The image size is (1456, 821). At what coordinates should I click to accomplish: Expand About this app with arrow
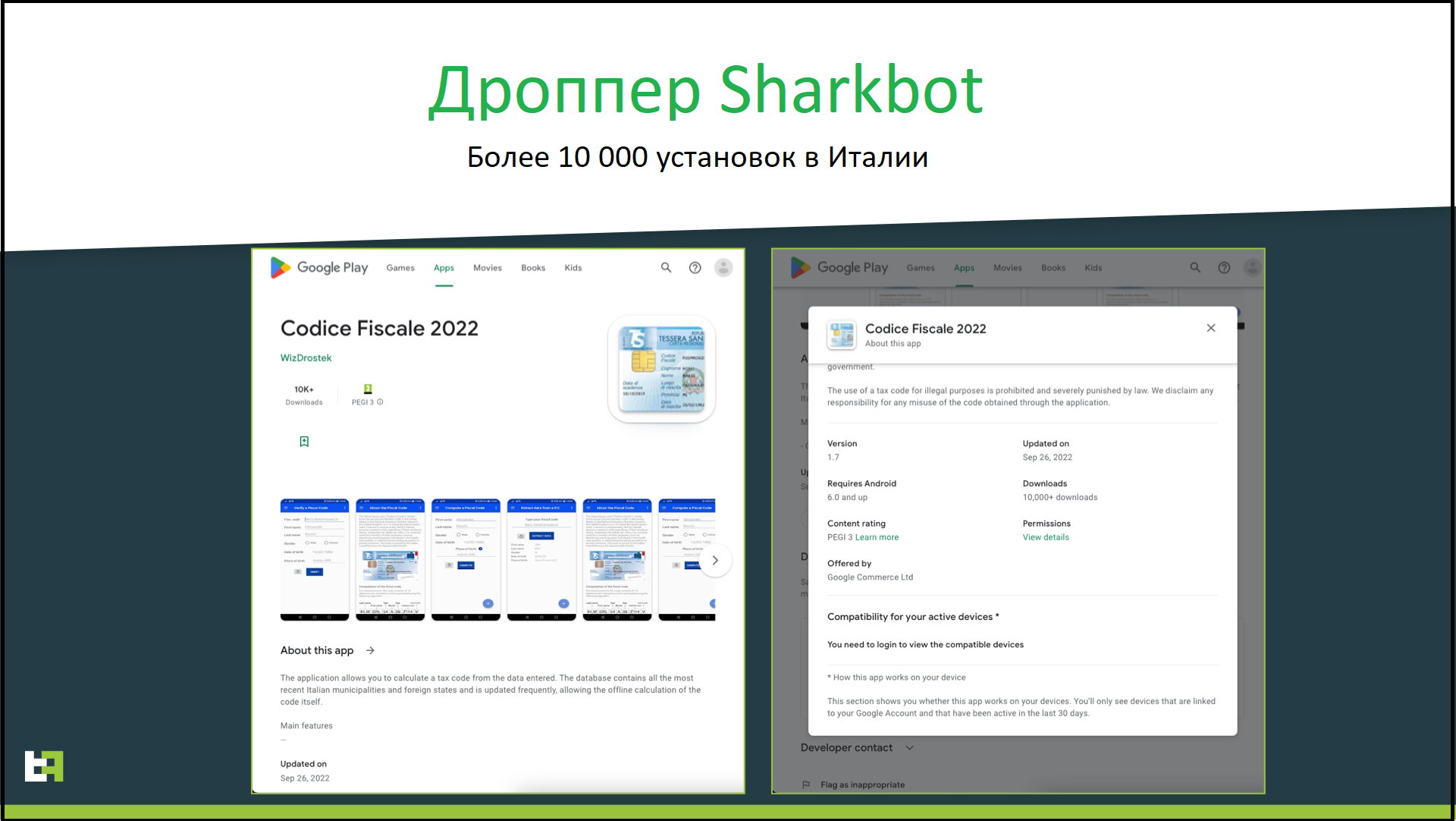[x=370, y=650]
